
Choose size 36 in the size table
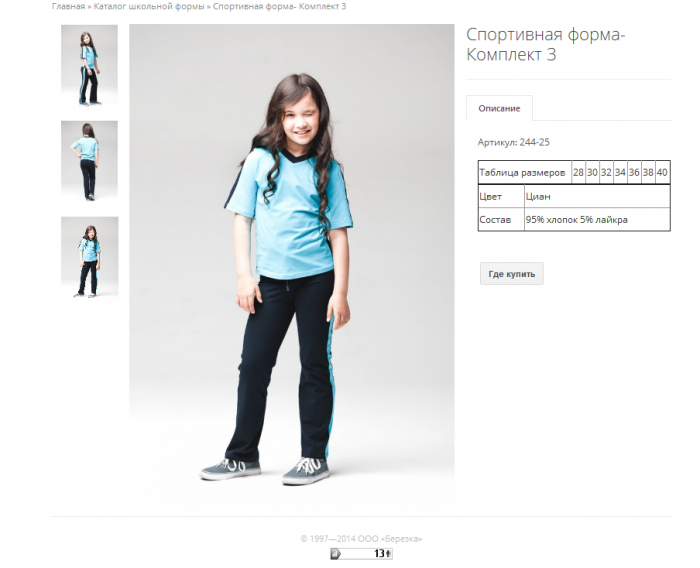point(634,172)
